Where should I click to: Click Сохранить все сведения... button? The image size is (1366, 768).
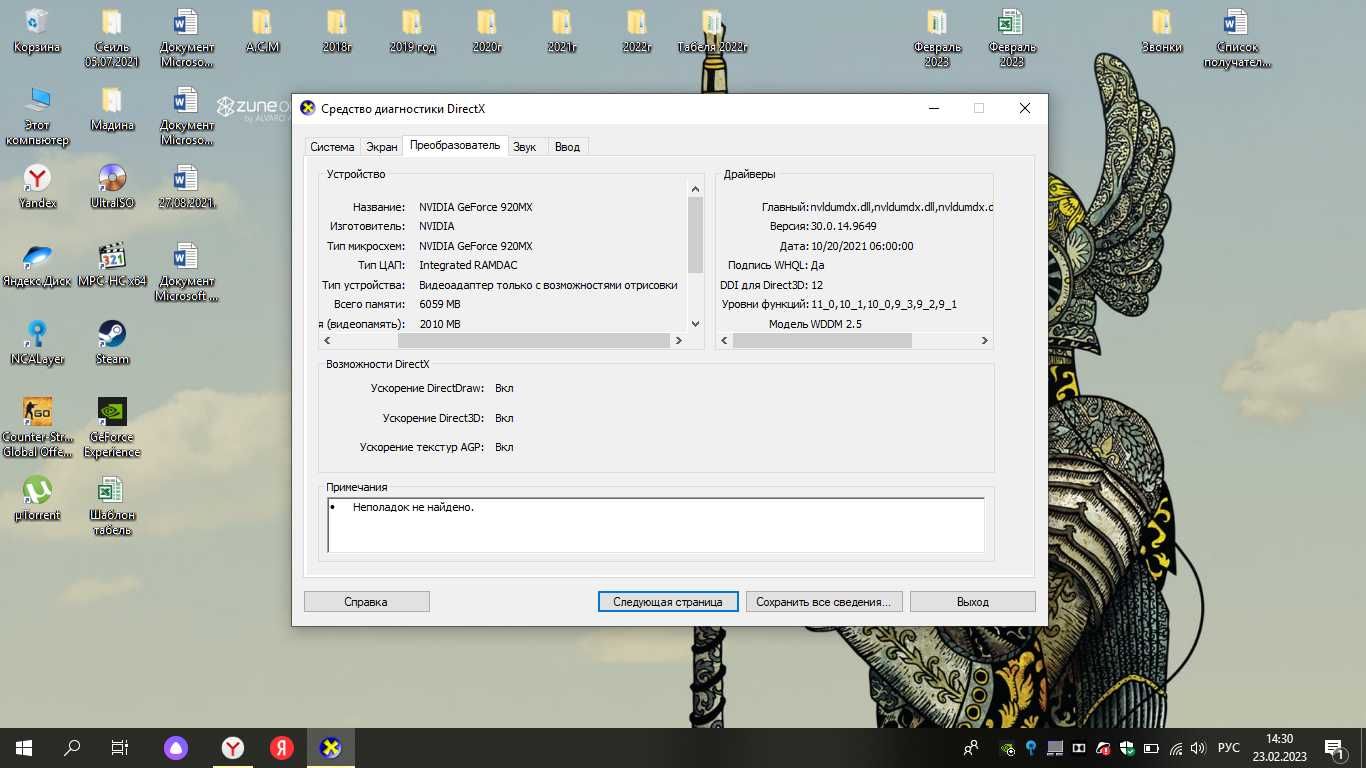tap(824, 602)
